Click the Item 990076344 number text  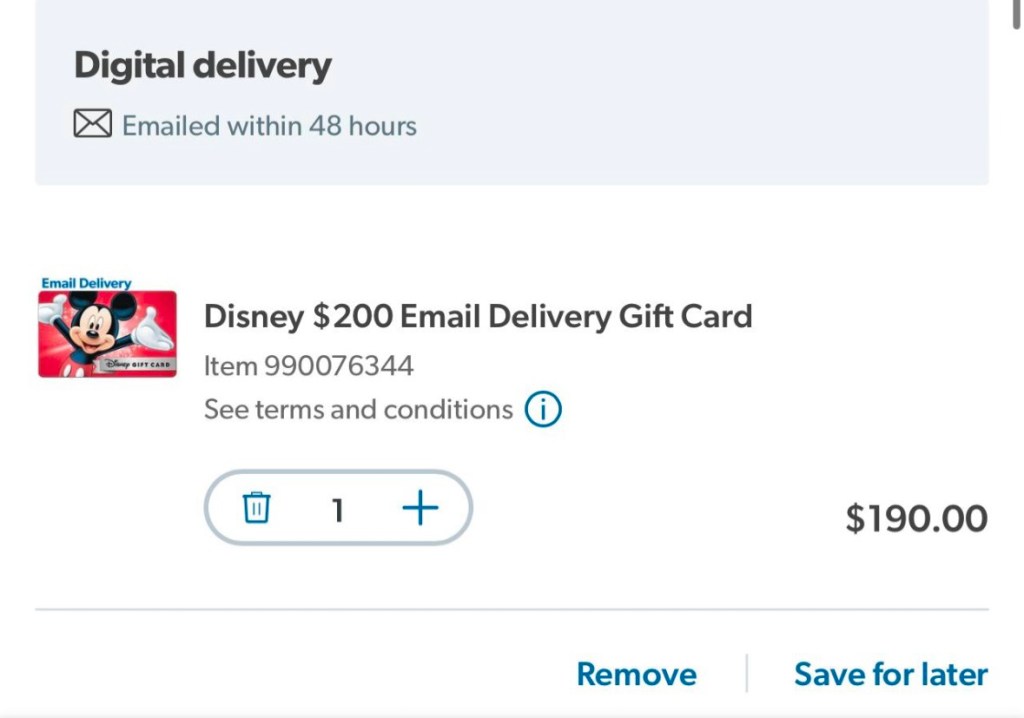[x=308, y=366]
